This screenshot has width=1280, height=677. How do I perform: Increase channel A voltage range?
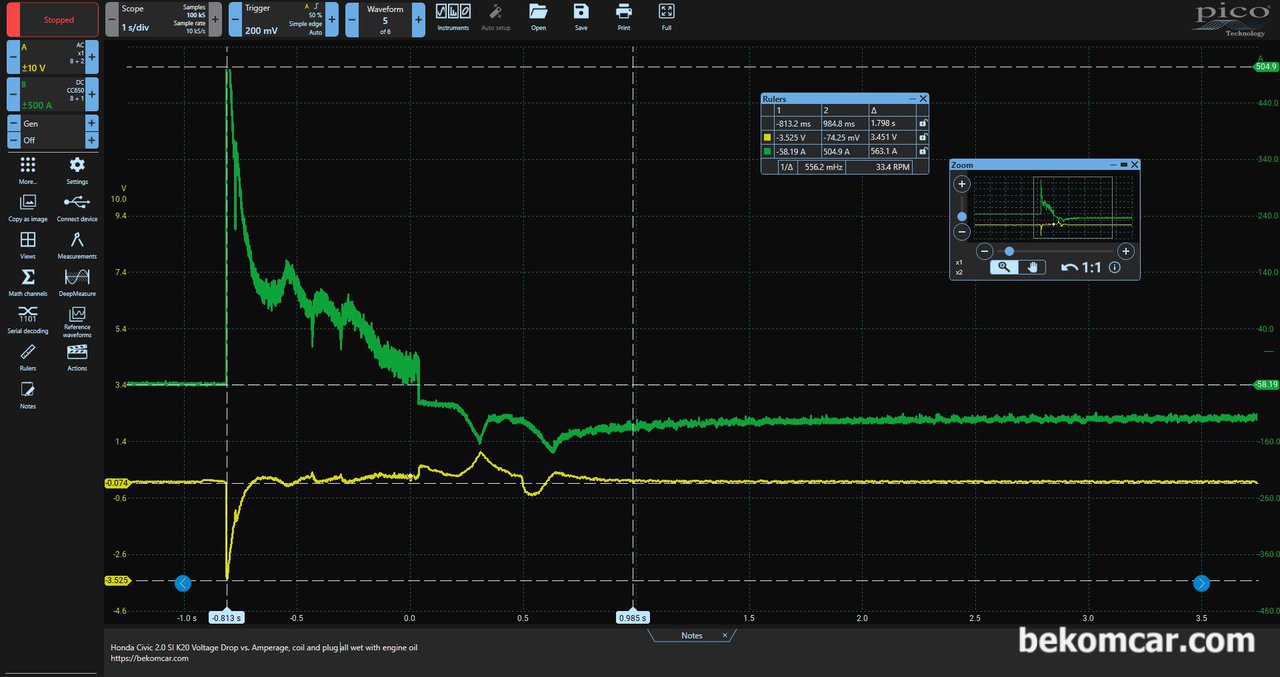[x=92, y=56]
